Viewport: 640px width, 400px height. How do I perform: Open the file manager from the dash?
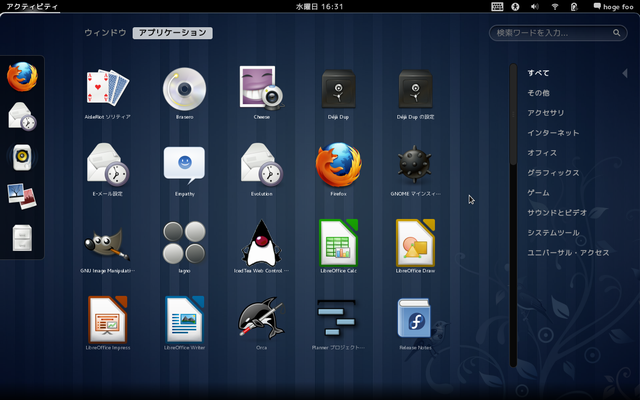click(x=22, y=237)
